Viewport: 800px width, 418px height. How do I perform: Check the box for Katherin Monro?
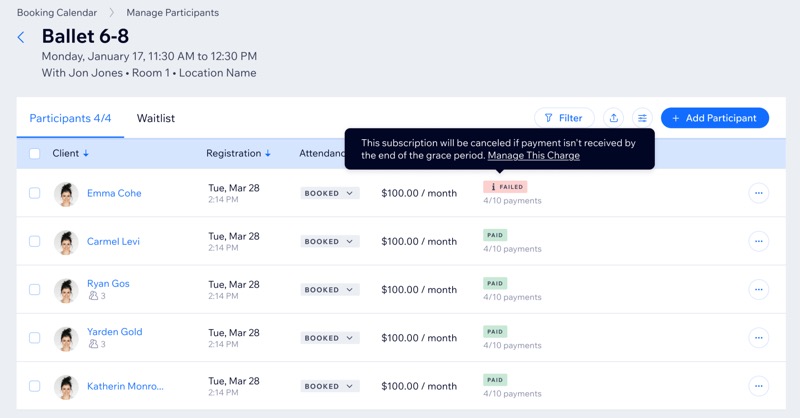point(34,386)
